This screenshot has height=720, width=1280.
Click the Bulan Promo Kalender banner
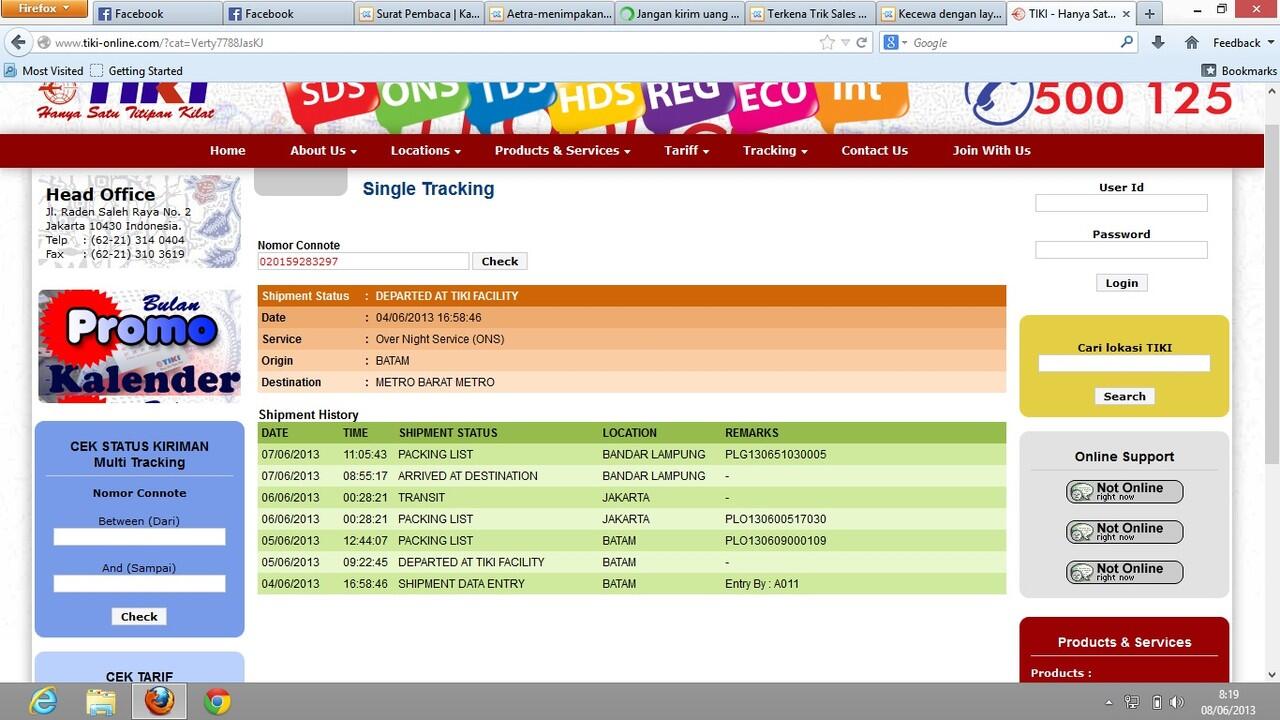click(x=139, y=346)
